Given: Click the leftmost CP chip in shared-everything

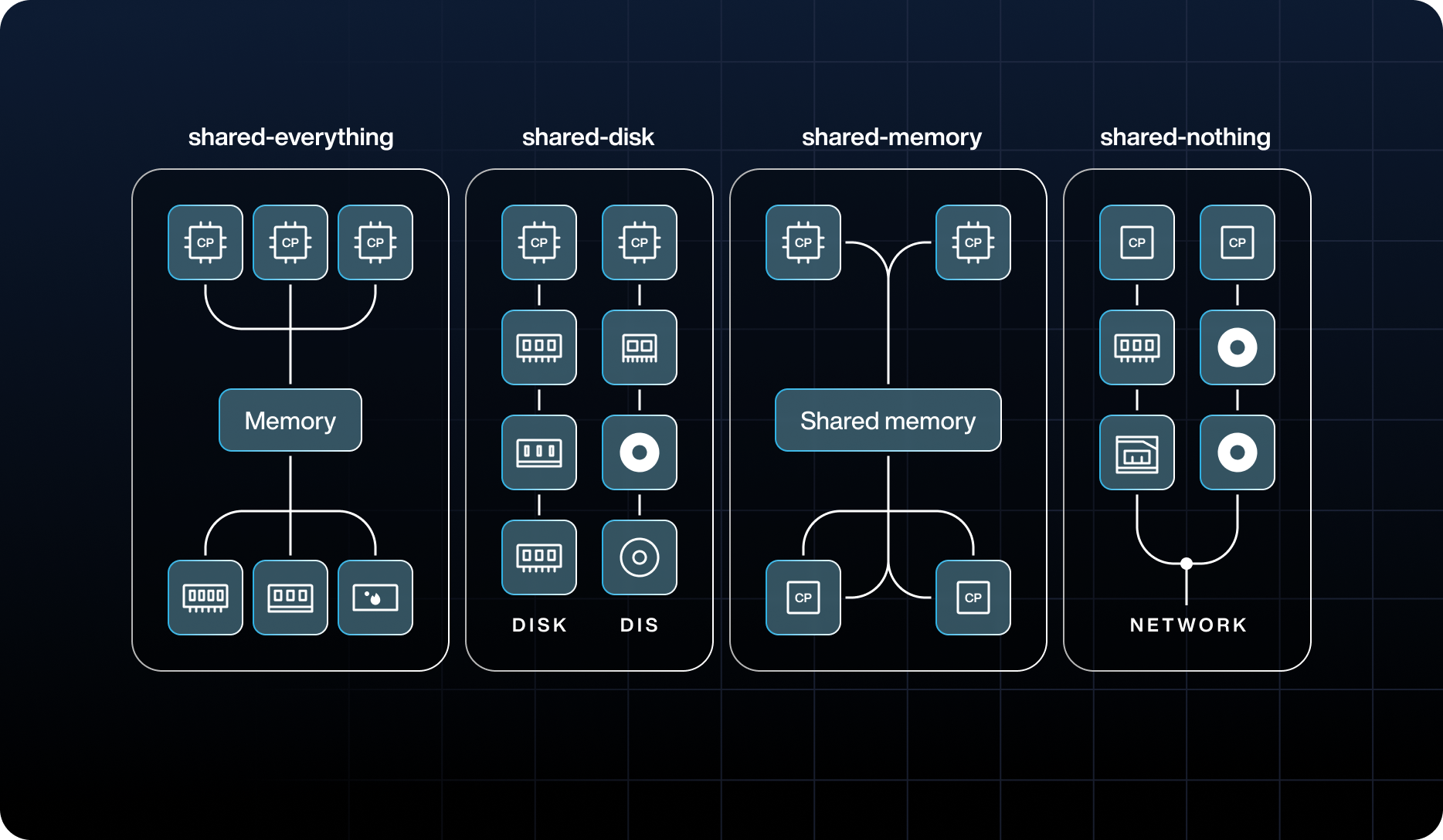Looking at the screenshot, I should click(205, 242).
